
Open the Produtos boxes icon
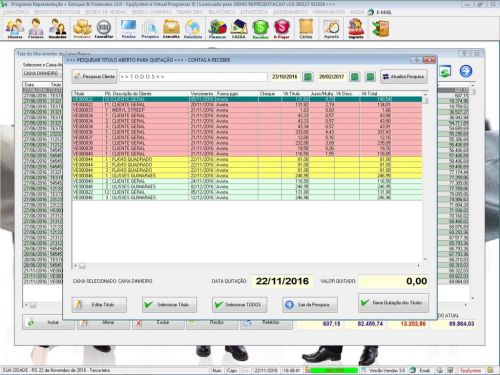pos(82,28)
